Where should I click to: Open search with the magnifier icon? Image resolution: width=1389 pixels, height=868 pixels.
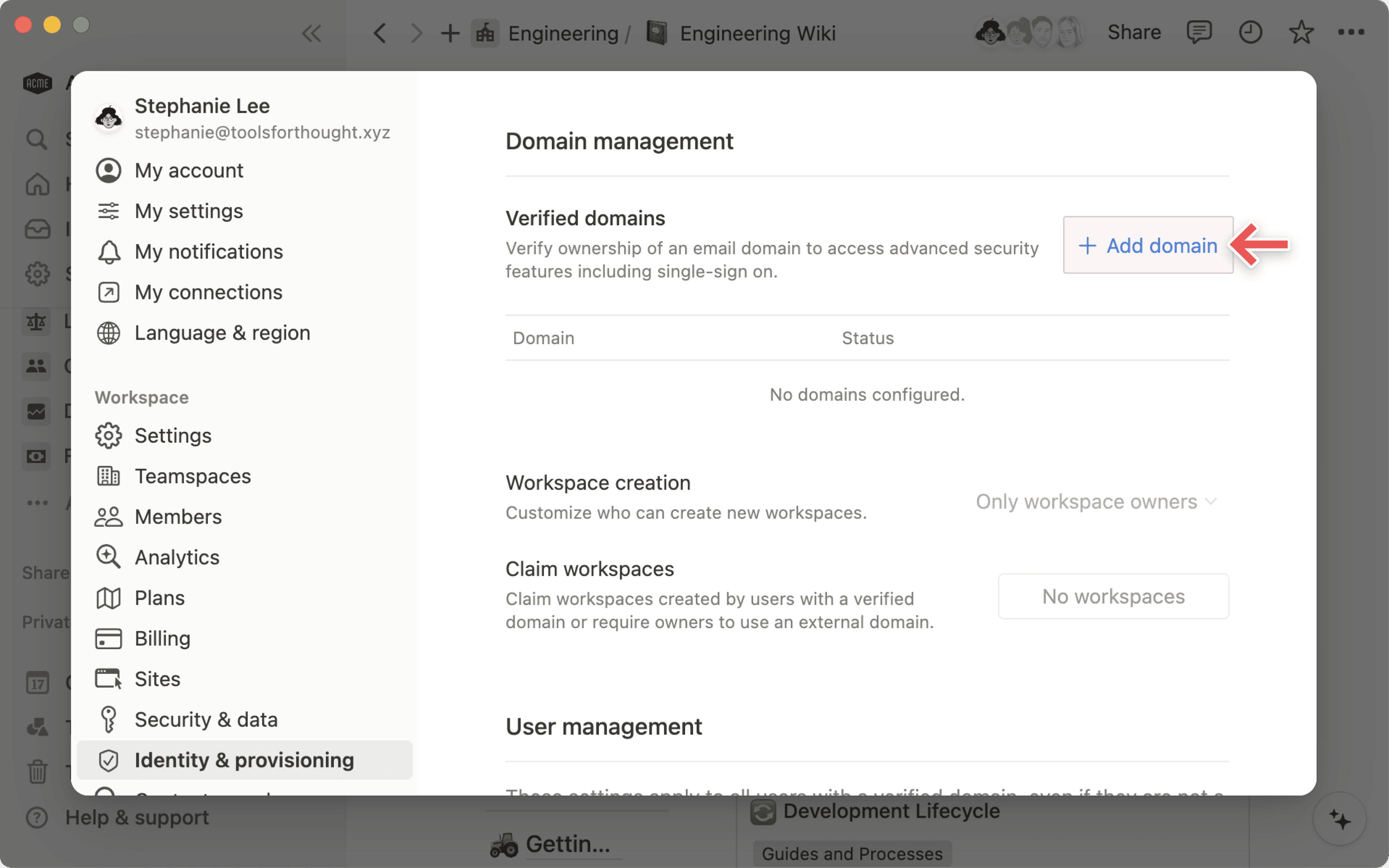(x=37, y=139)
